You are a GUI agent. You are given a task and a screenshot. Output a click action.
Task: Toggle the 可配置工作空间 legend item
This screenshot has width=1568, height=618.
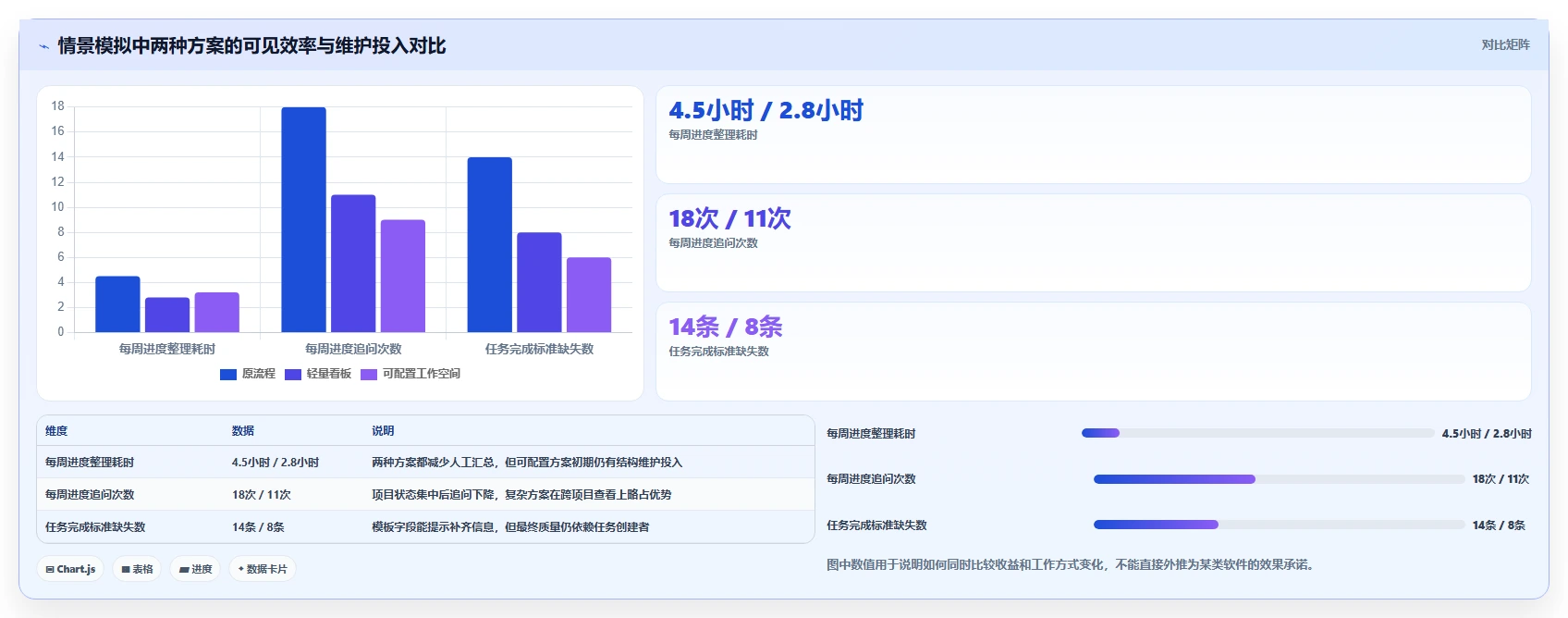[410, 374]
